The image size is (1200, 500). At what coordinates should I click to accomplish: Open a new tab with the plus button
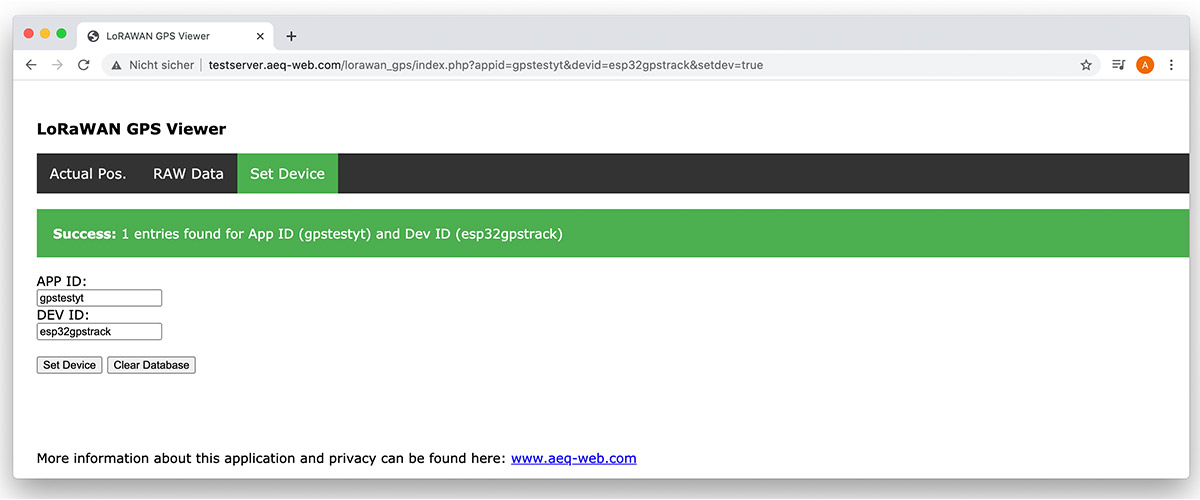tap(291, 36)
